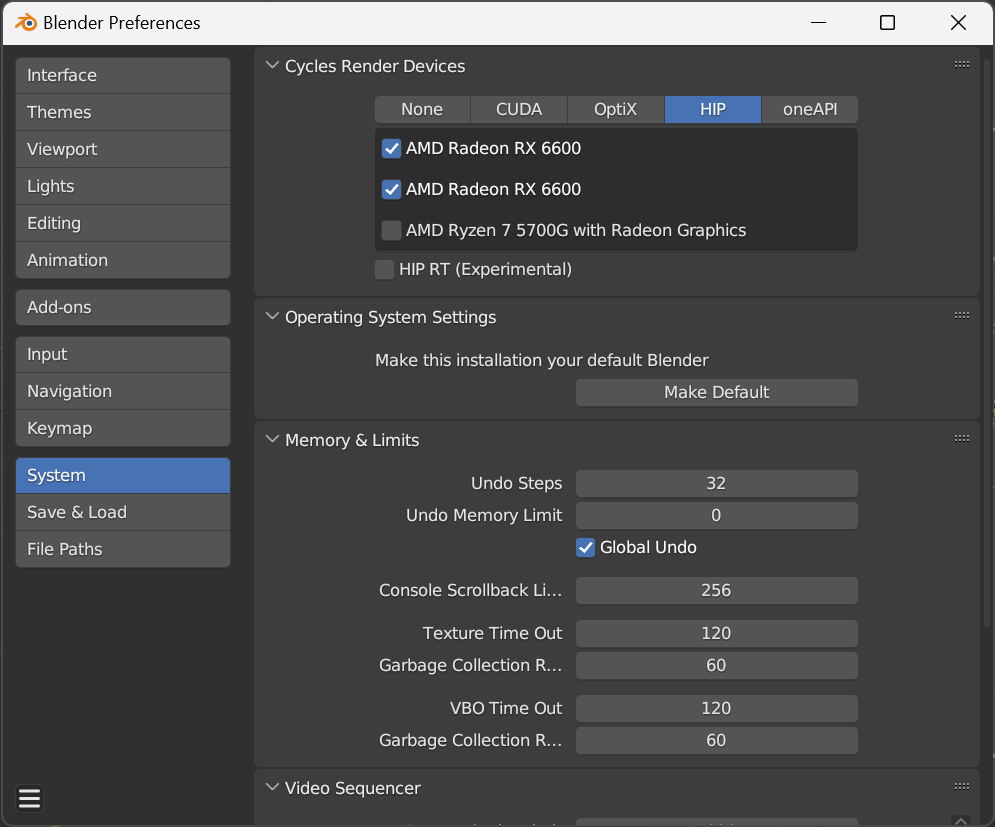This screenshot has height=827, width=995.
Task: Switch to the CUDA render device tab
Action: 518,109
